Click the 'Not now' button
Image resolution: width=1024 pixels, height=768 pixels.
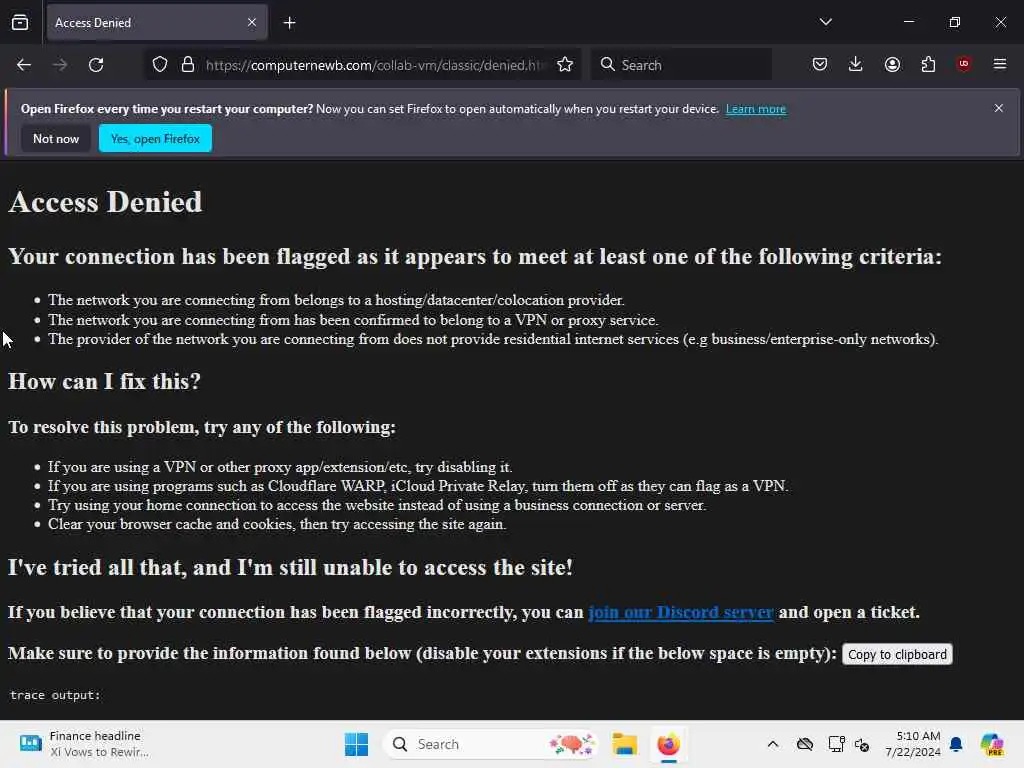tap(56, 138)
